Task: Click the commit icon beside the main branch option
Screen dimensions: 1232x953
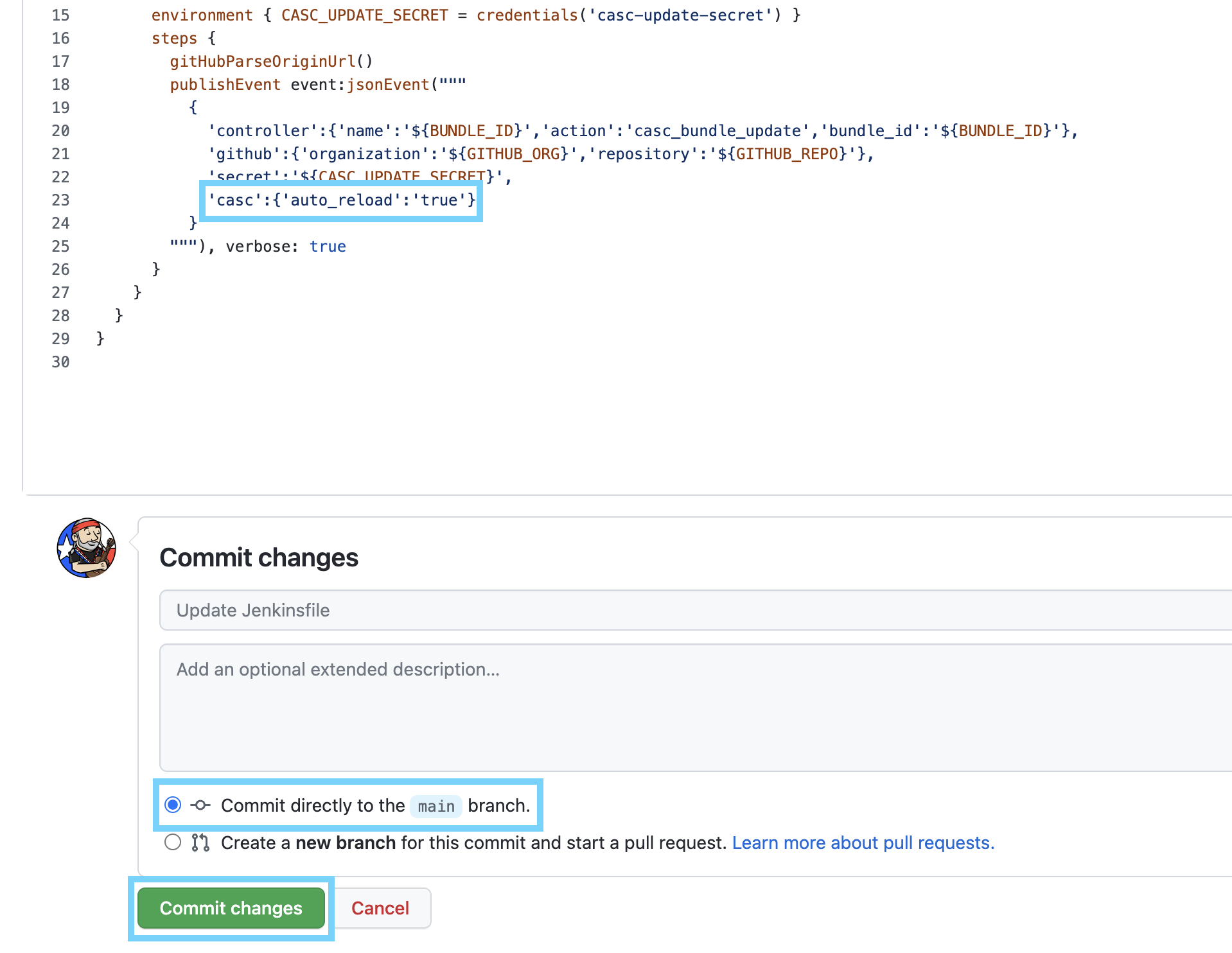Action: [200, 805]
